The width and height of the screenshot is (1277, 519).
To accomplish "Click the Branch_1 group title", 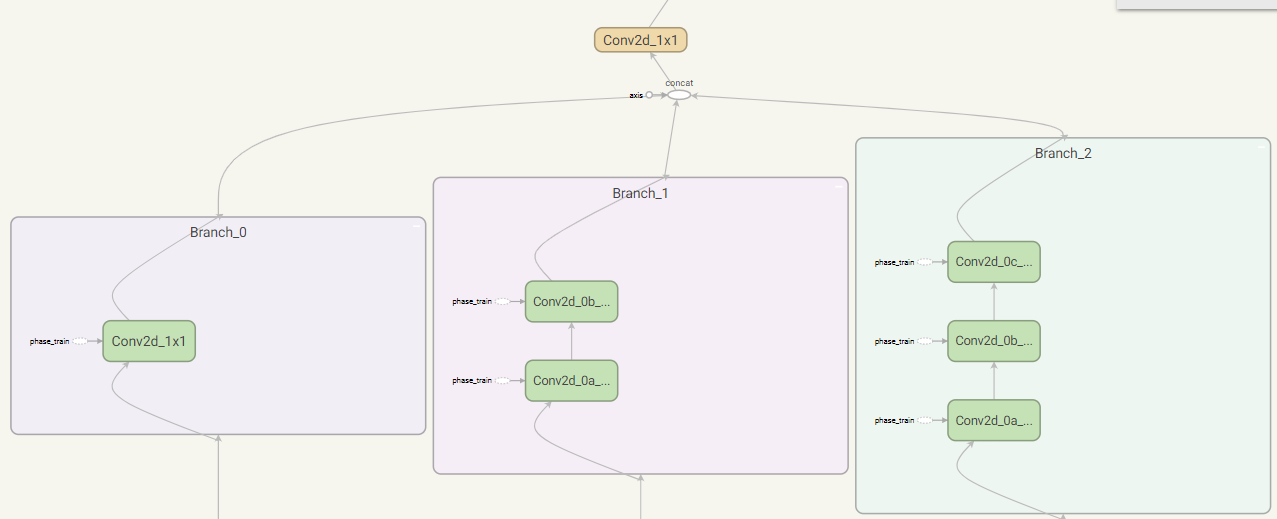I will tap(640, 193).
